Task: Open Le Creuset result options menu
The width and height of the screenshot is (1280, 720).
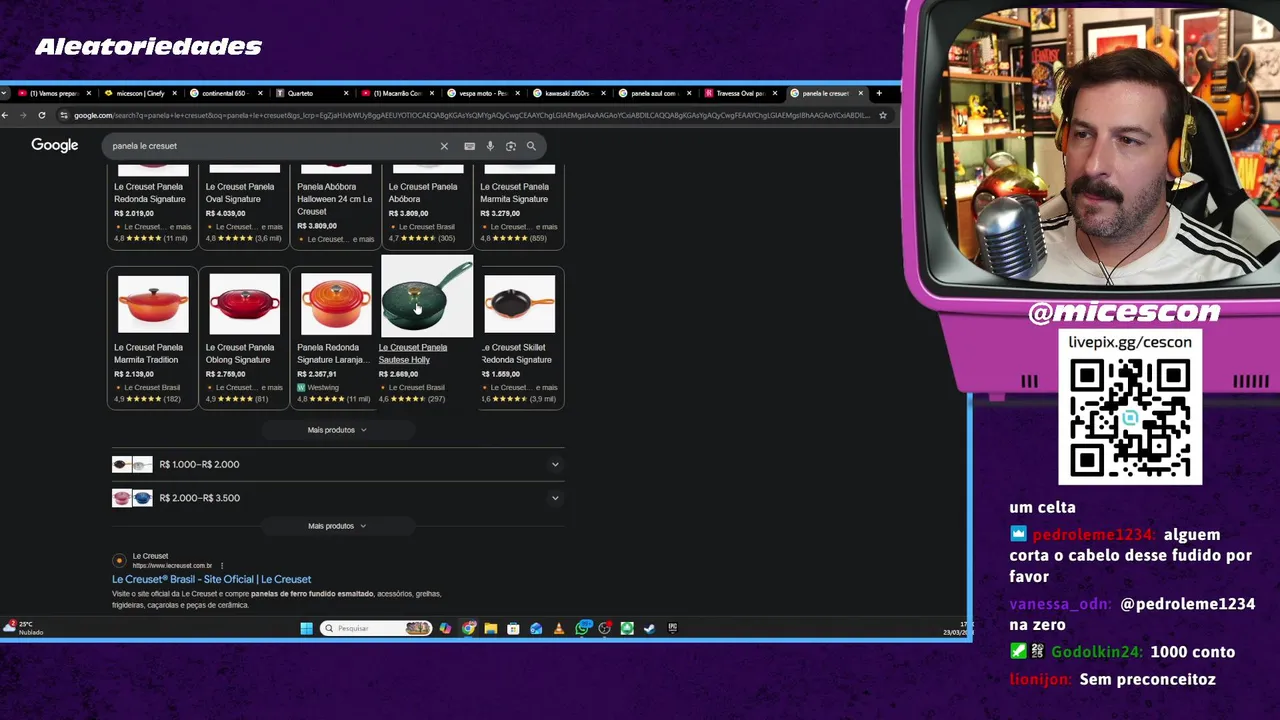Action: [221, 566]
